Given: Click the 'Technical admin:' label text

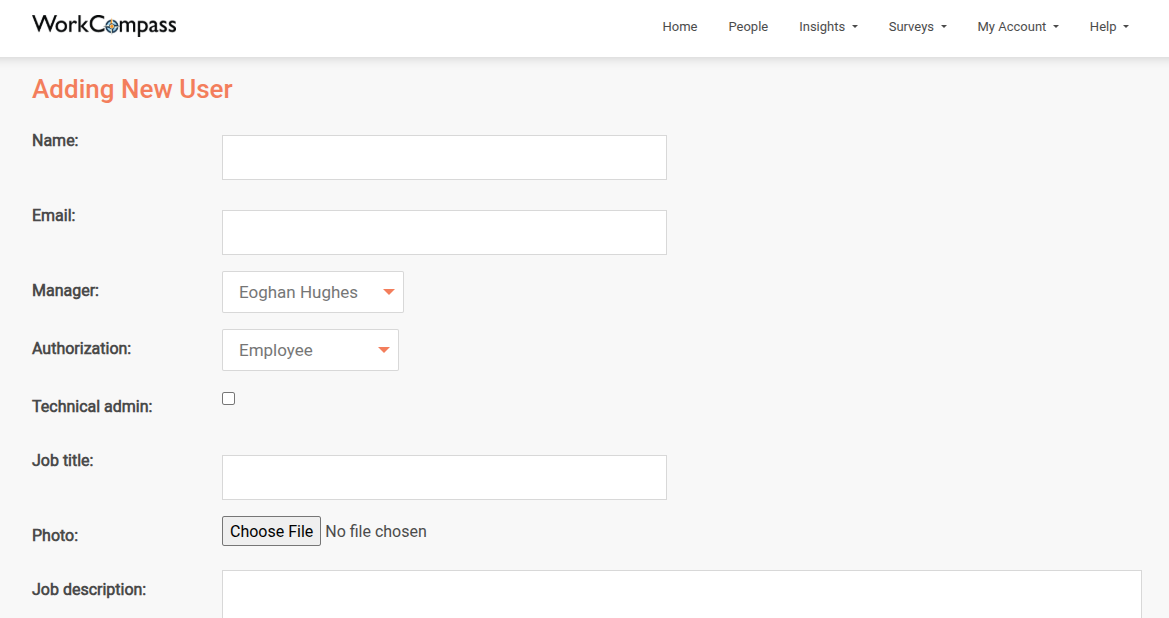Looking at the screenshot, I should tap(92, 407).
